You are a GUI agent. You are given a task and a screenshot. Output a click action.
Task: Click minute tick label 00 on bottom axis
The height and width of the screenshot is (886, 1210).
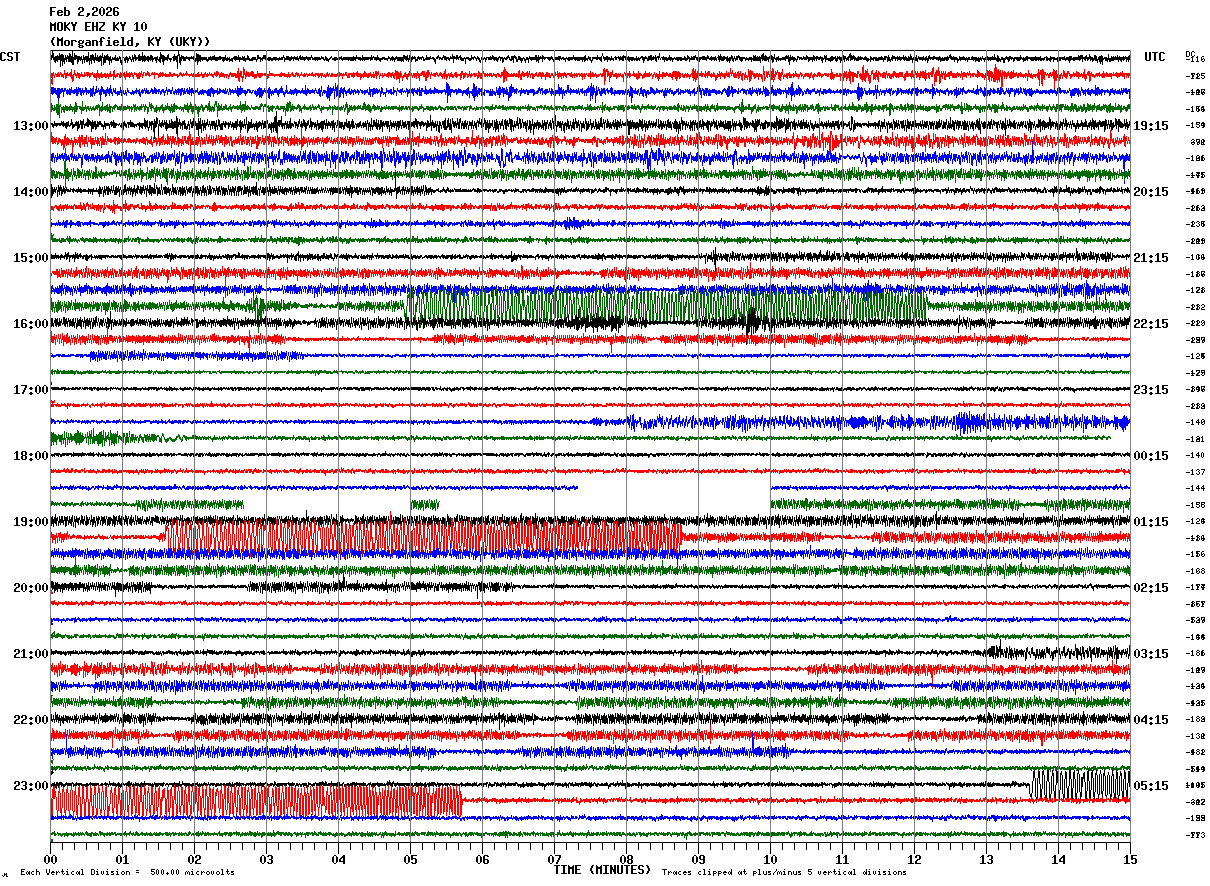[x=50, y=859]
